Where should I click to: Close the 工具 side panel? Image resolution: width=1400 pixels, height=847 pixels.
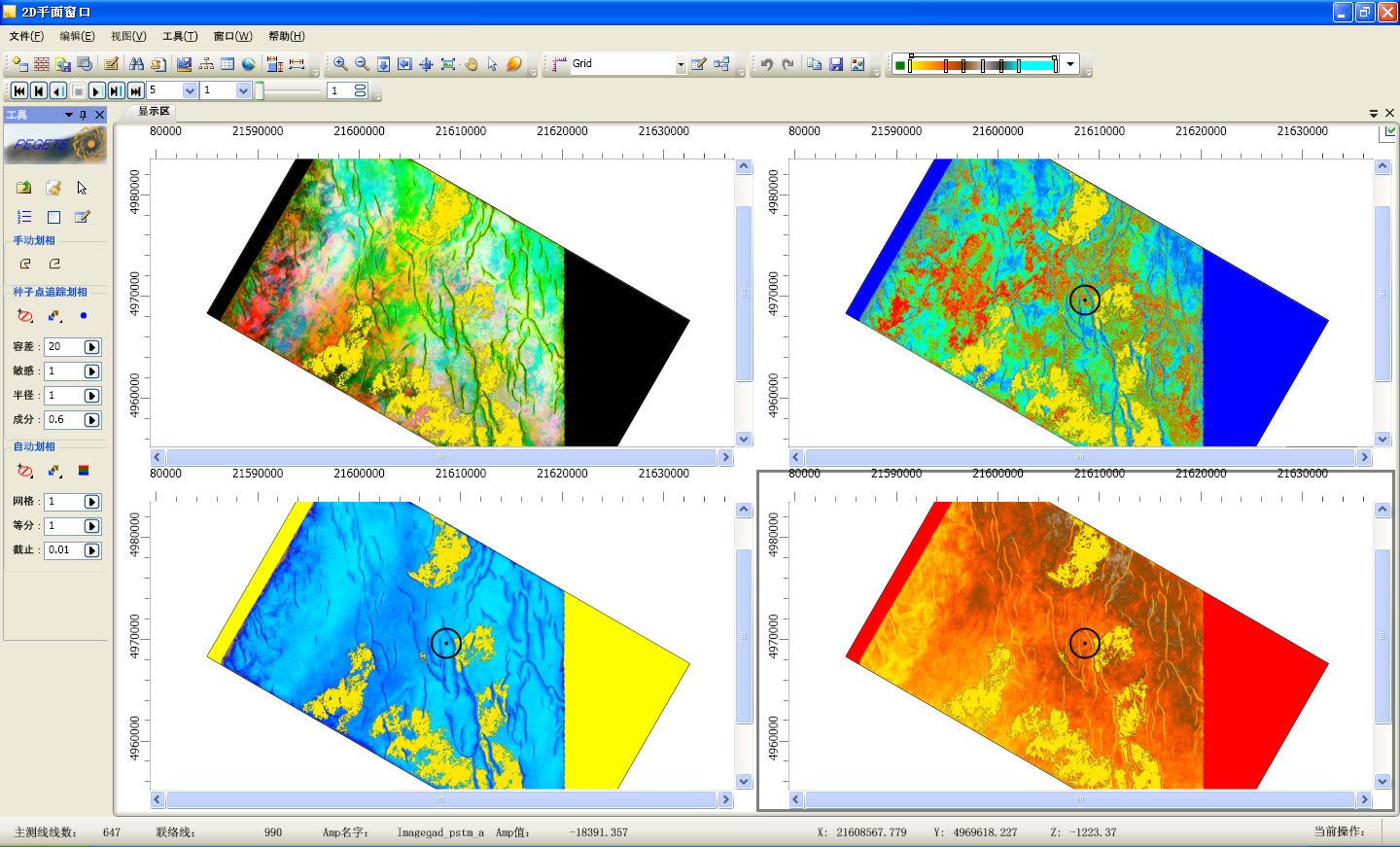(x=99, y=115)
